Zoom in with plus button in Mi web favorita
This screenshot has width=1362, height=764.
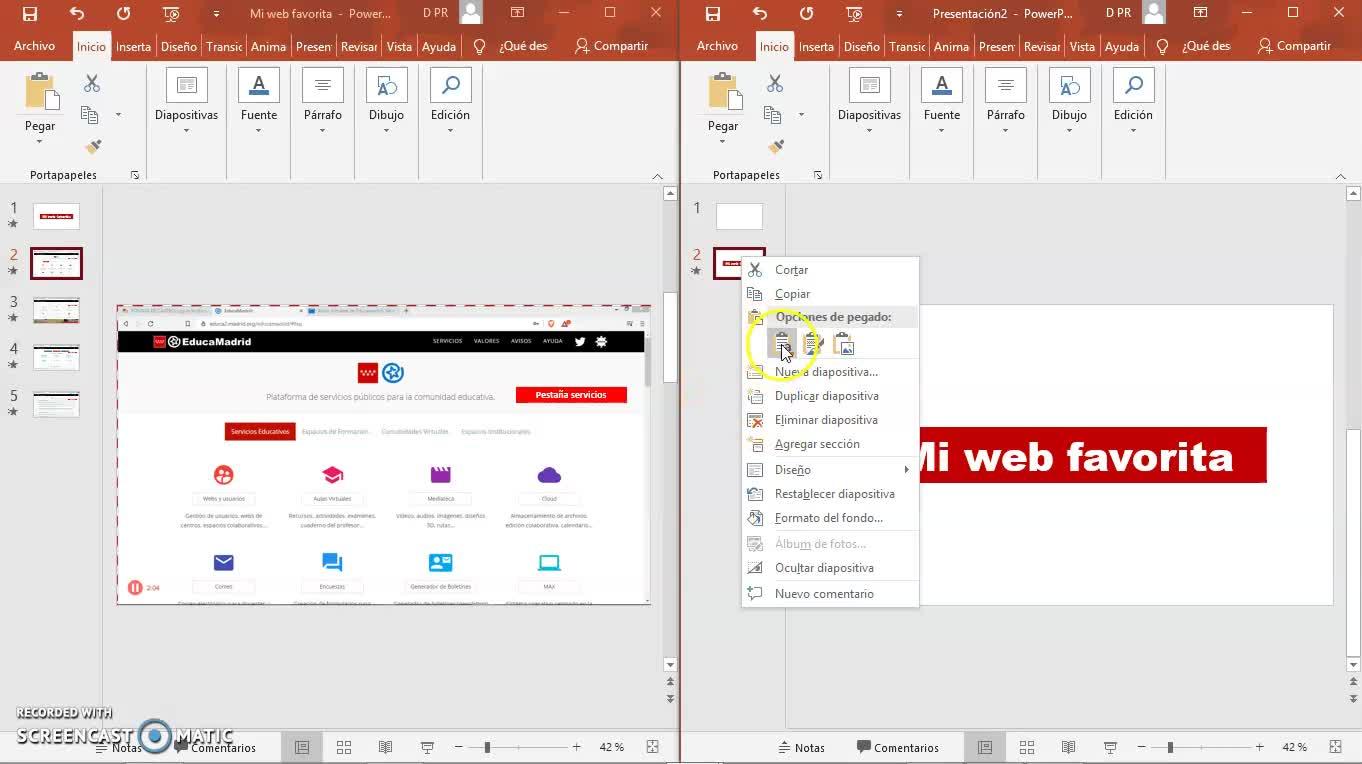576,747
